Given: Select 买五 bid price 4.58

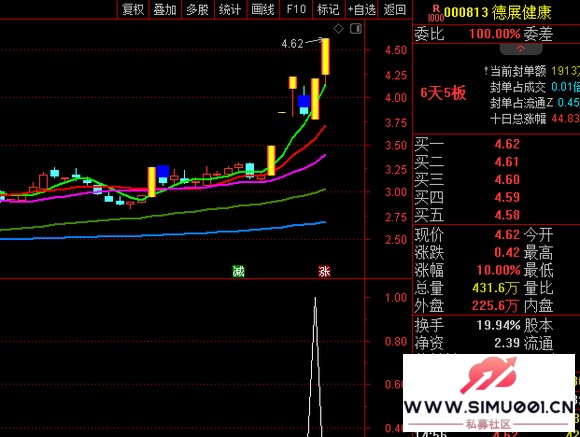Looking at the screenshot, I should [507, 215].
